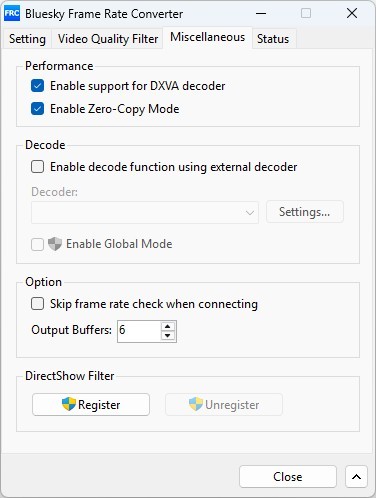376x498 pixels.
Task: Toggle the Enable Global Mode checkbox
Action: [x=37, y=244]
